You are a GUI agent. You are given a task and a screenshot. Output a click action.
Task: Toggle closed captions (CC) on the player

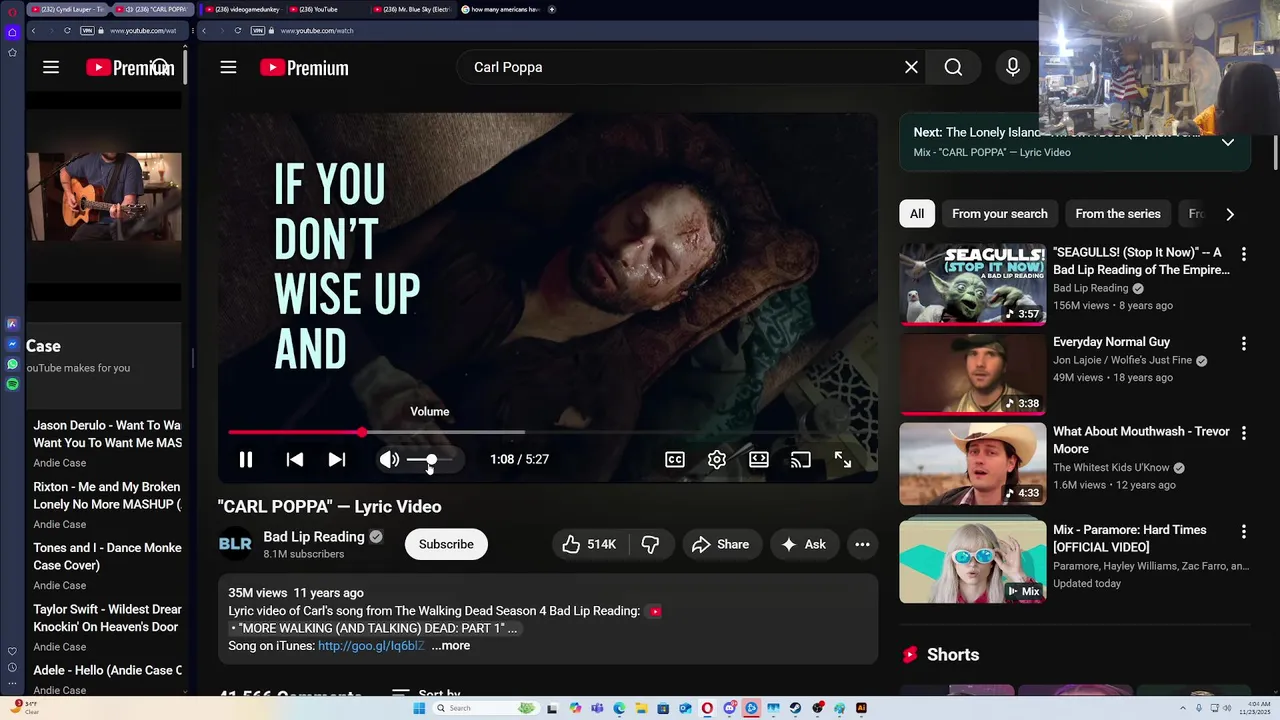pos(675,460)
